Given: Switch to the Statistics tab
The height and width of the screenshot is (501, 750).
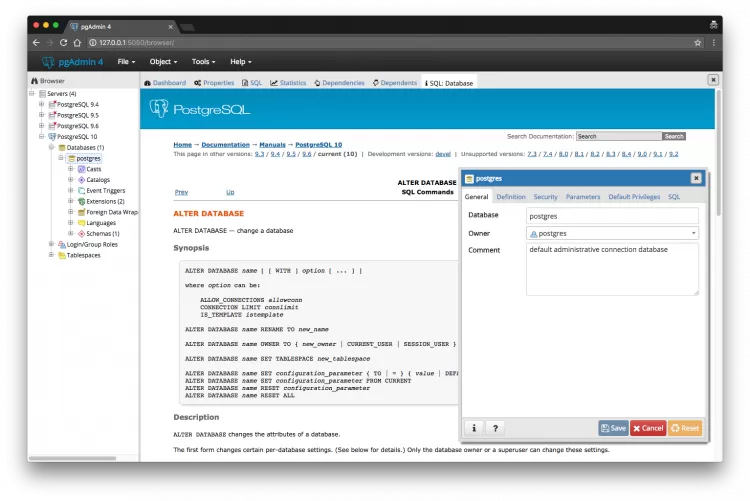Looking at the screenshot, I should pyautogui.click(x=288, y=83).
